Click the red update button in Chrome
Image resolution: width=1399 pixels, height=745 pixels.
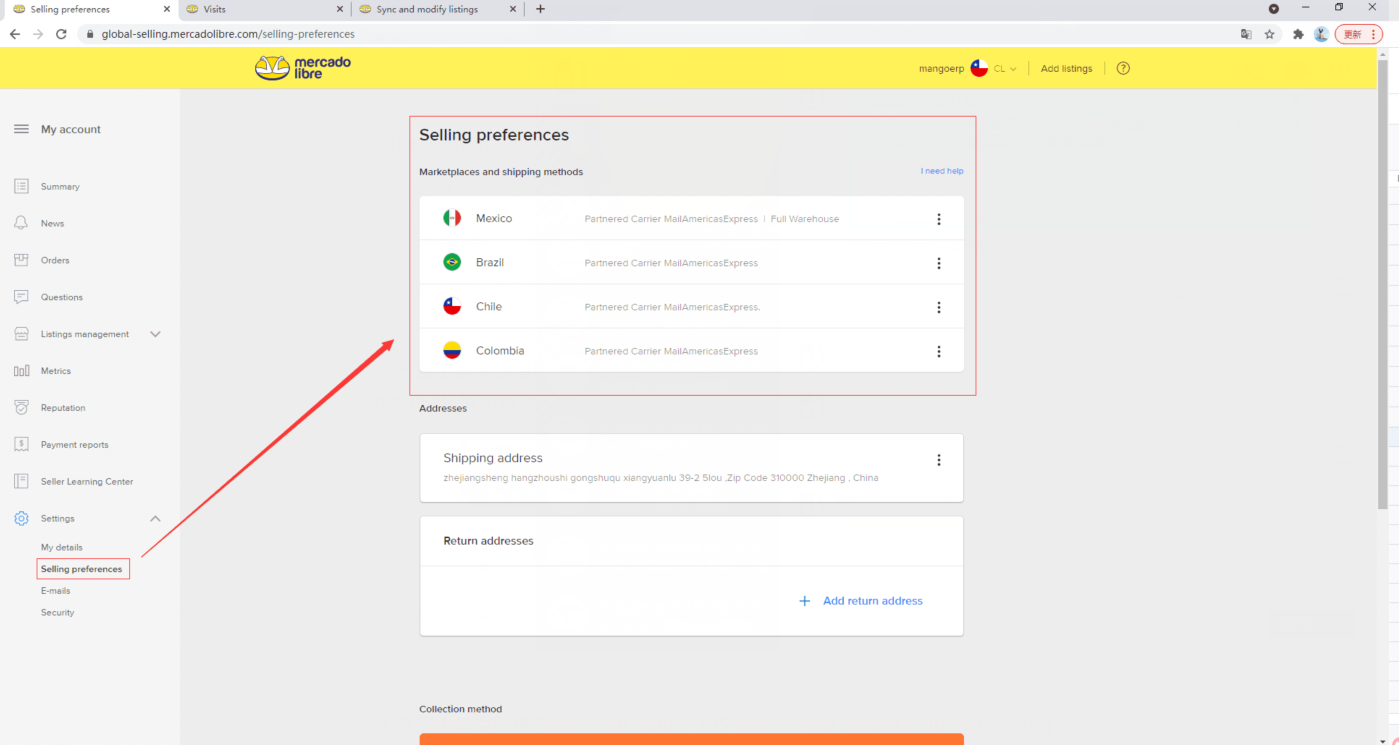pos(1359,34)
